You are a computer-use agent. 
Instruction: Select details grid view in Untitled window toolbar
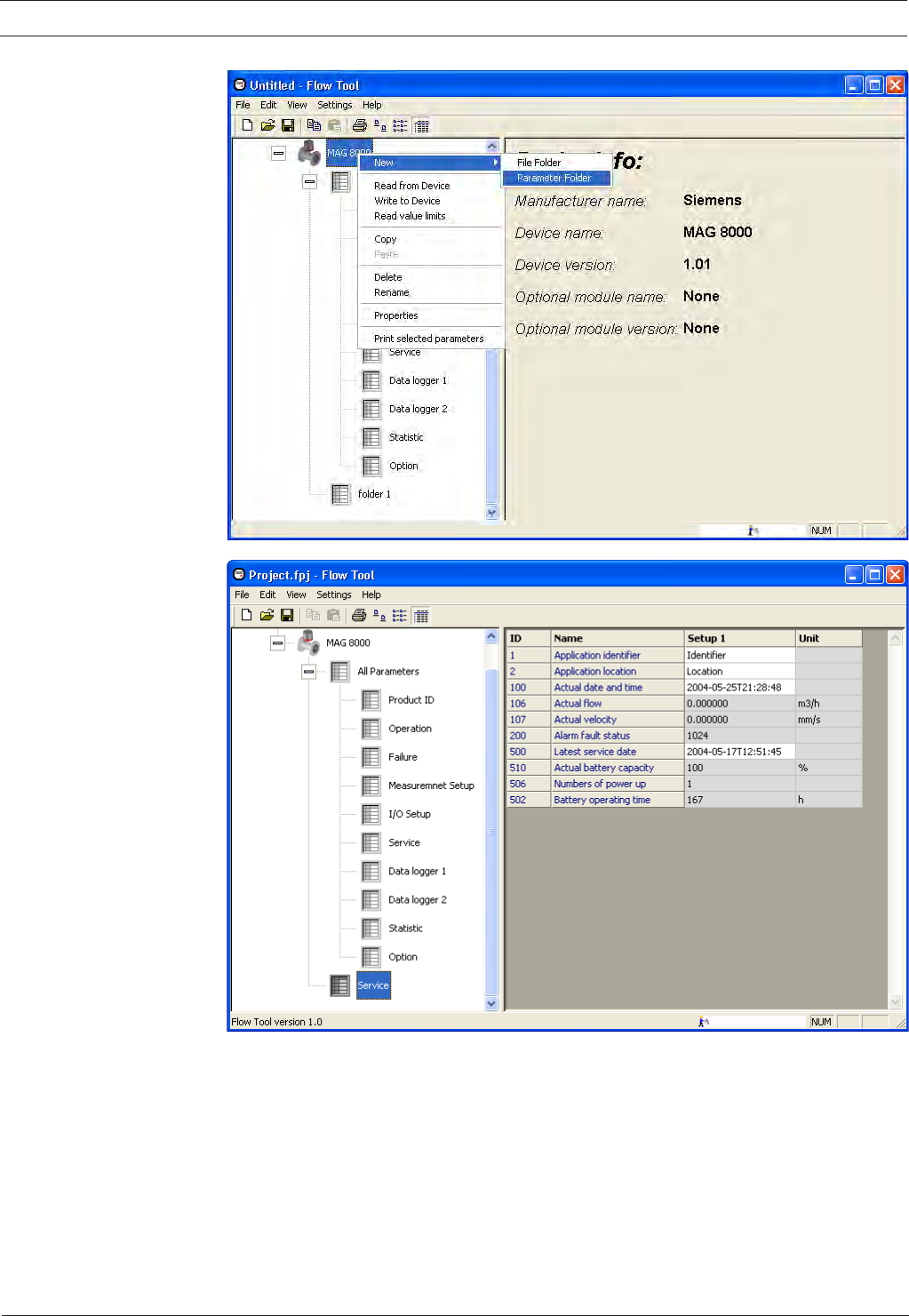coord(421,125)
